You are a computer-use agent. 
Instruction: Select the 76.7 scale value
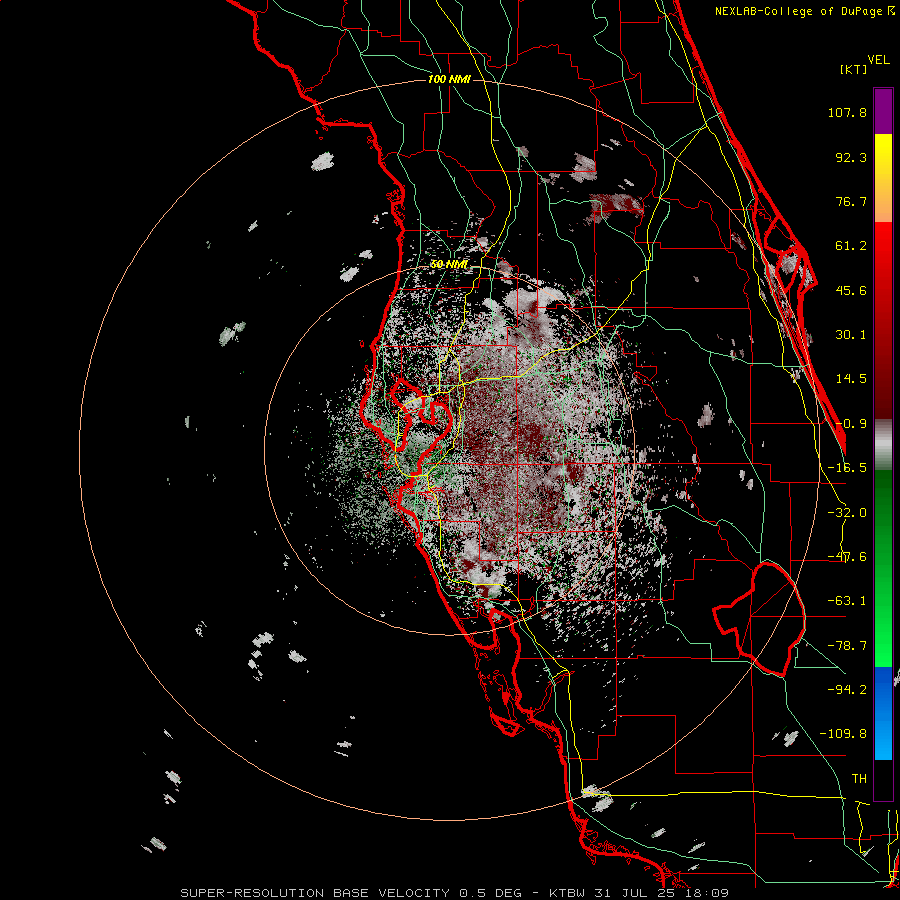[x=851, y=201]
